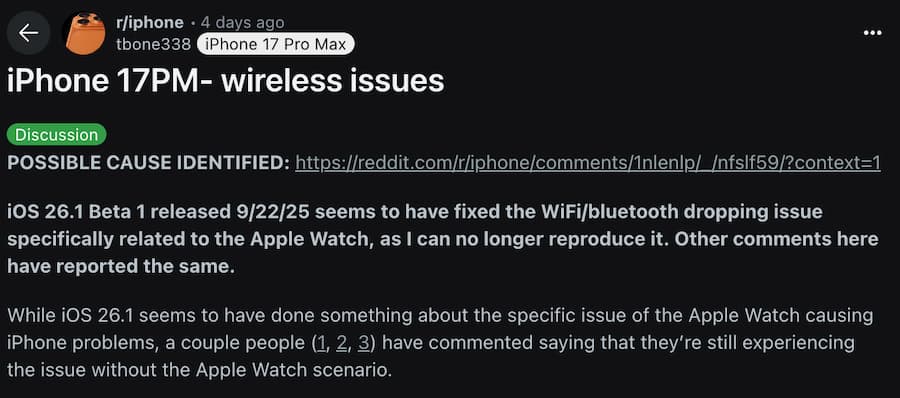
Task: Visit the r/iphone subreddit name link
Action: pyautogui.click(x=149, y=23)
